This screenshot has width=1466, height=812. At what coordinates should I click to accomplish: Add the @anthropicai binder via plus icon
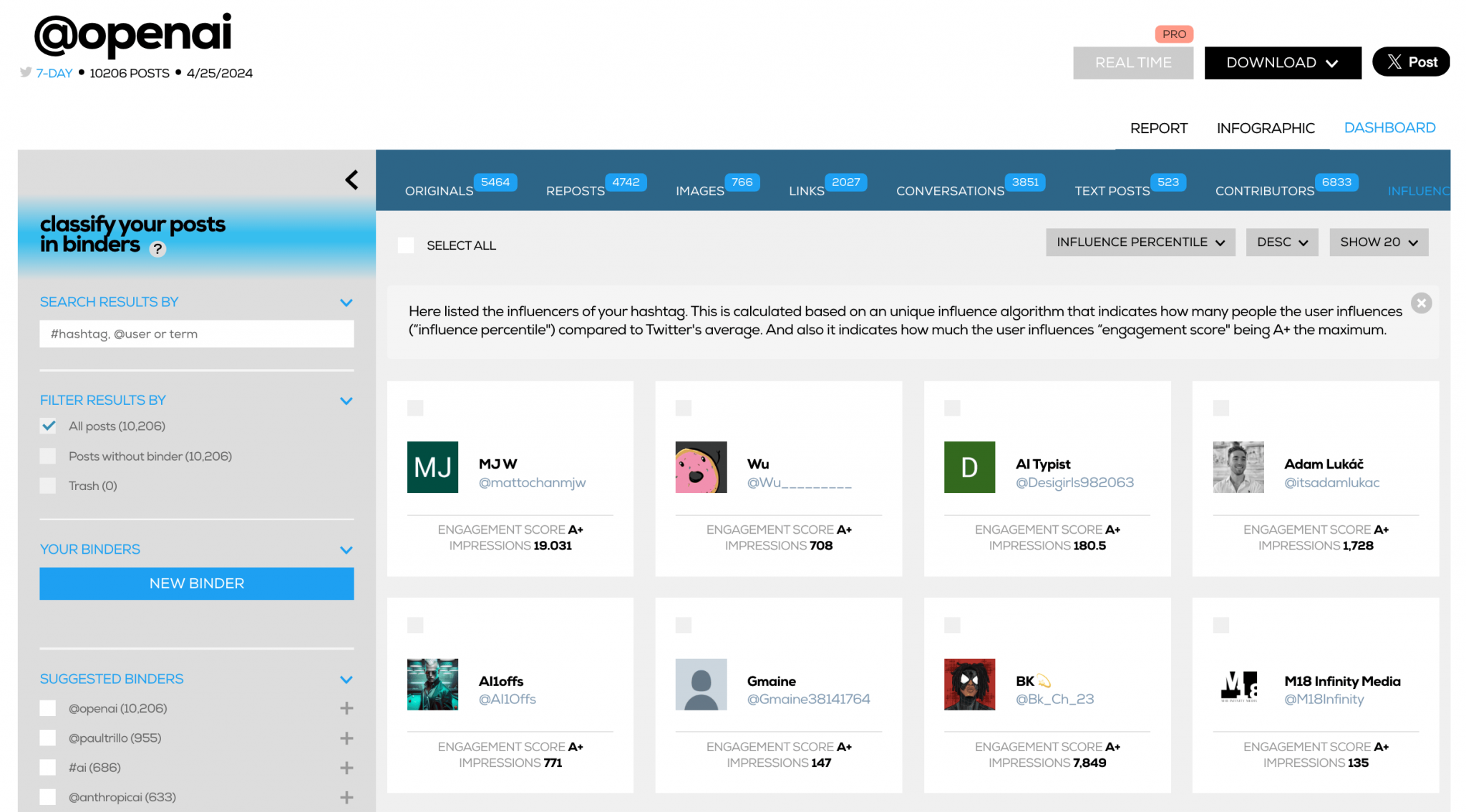coord(346,796)
